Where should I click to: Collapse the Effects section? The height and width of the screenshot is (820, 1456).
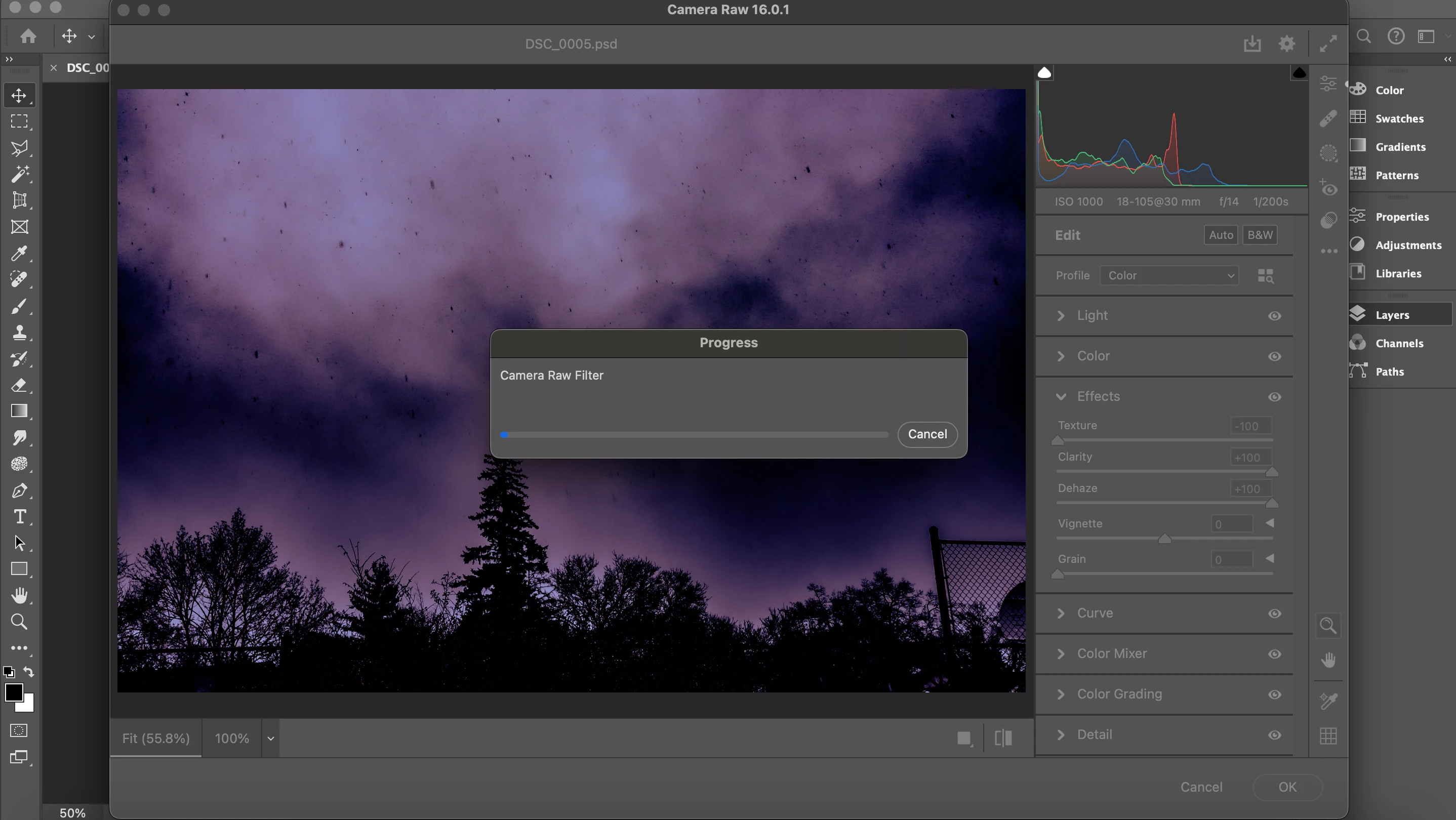pos(1061,397)
